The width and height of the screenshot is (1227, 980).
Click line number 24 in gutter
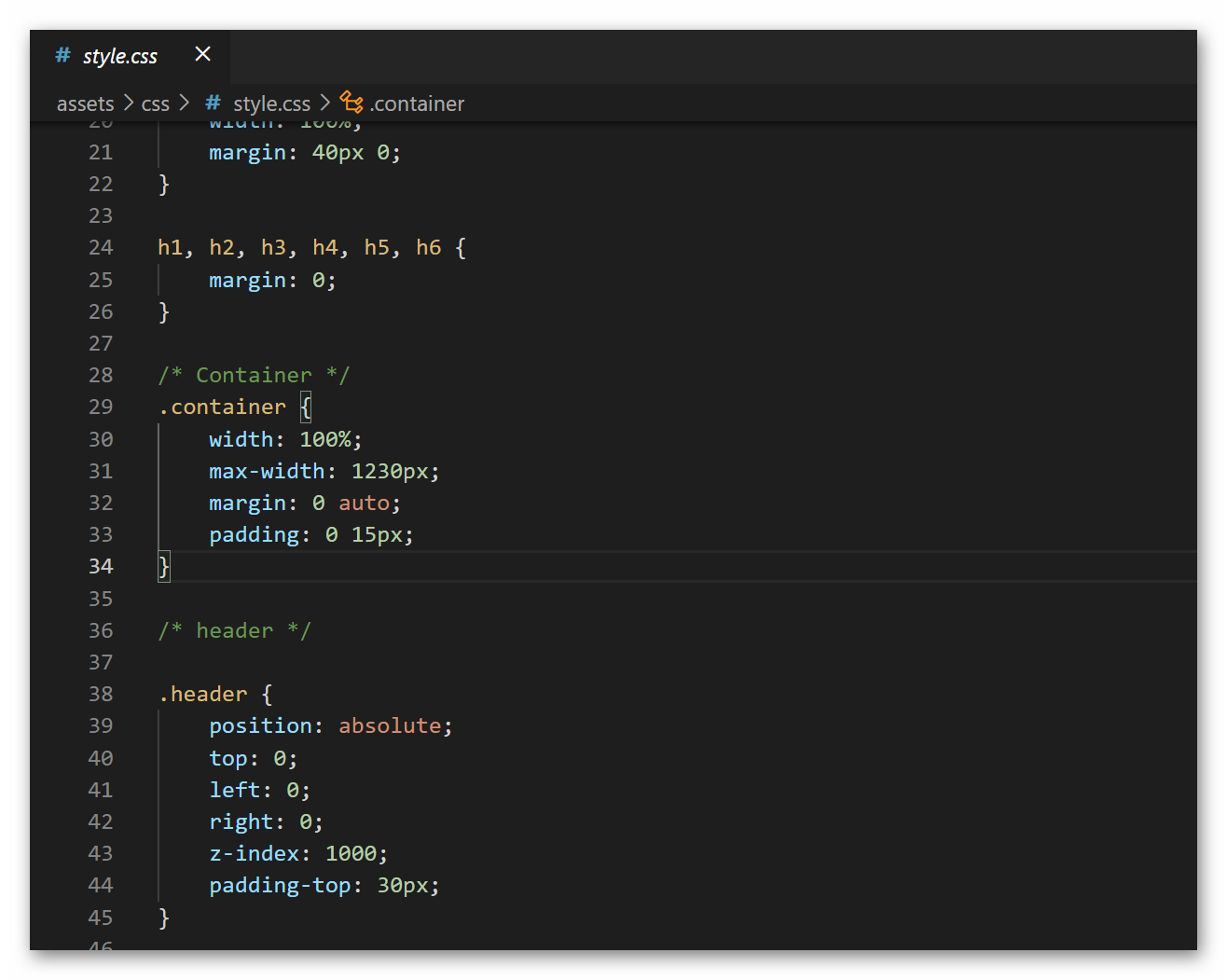101,248
